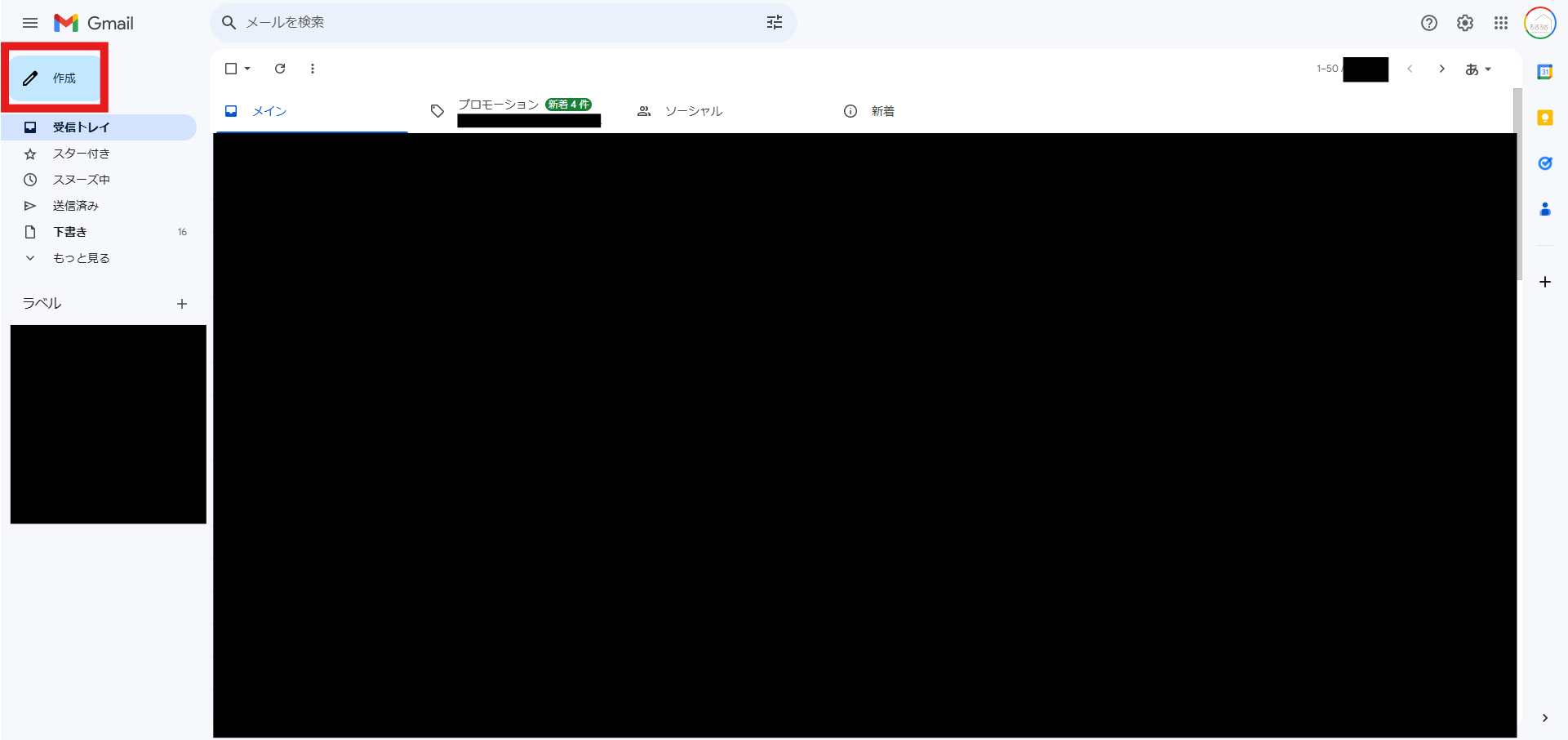Open Google Keep side panel

1545,118
